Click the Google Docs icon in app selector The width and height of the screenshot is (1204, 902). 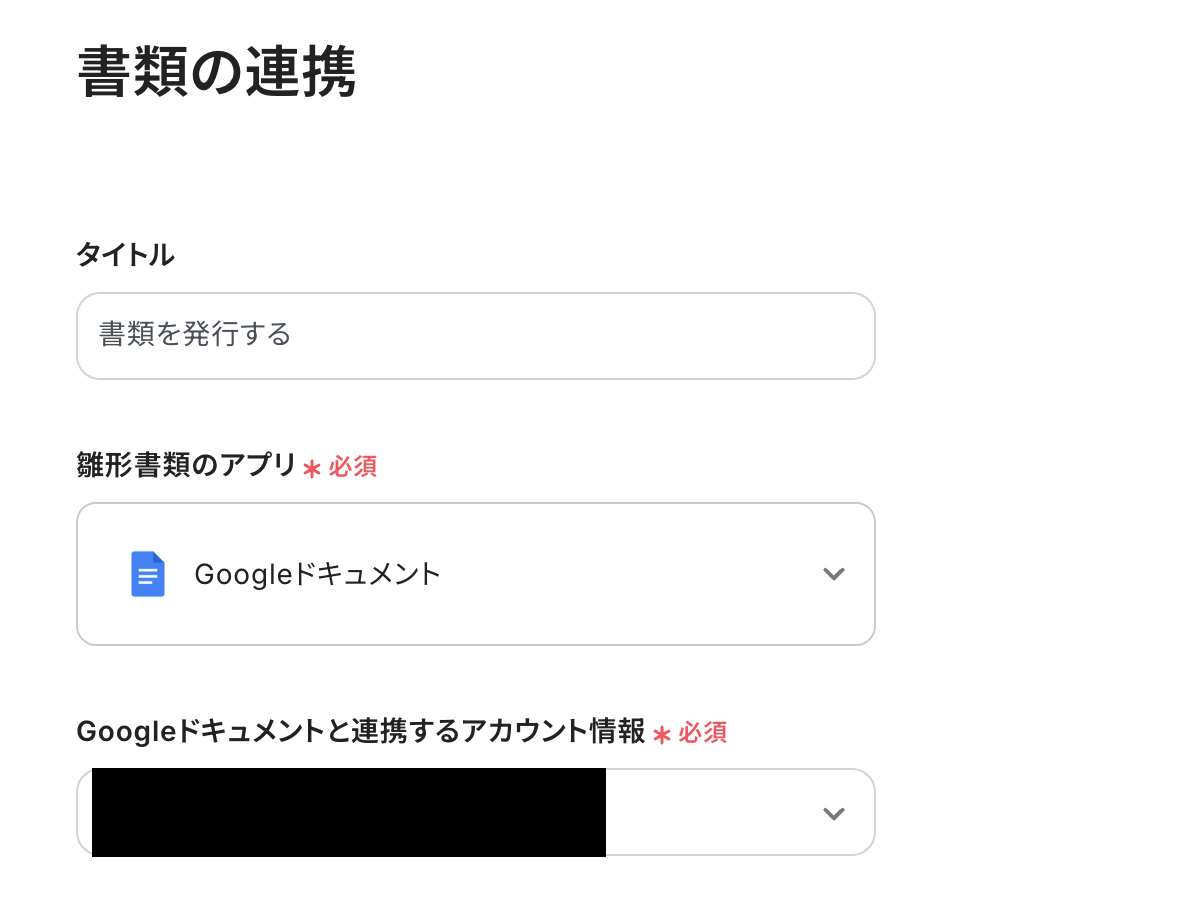(148, 574)
